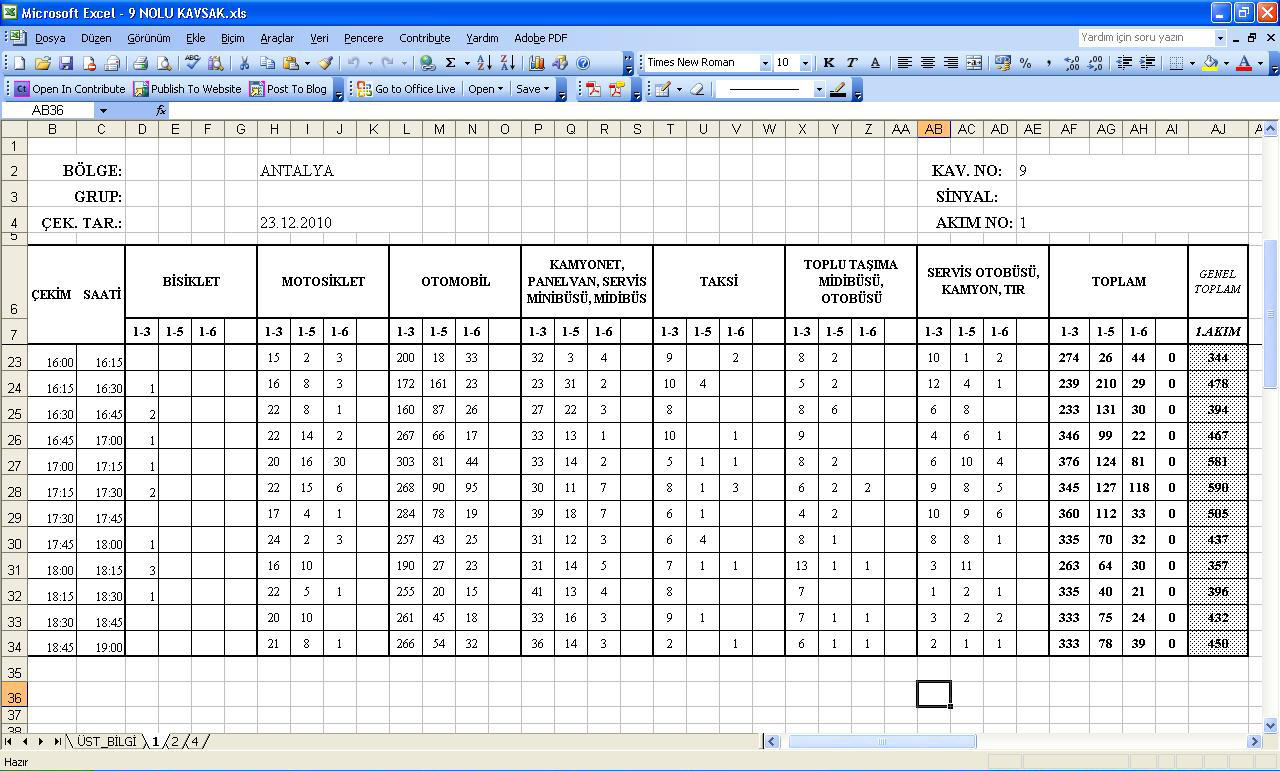
Task: Open the Araçlar menu
Action: [x=277, y=38]
